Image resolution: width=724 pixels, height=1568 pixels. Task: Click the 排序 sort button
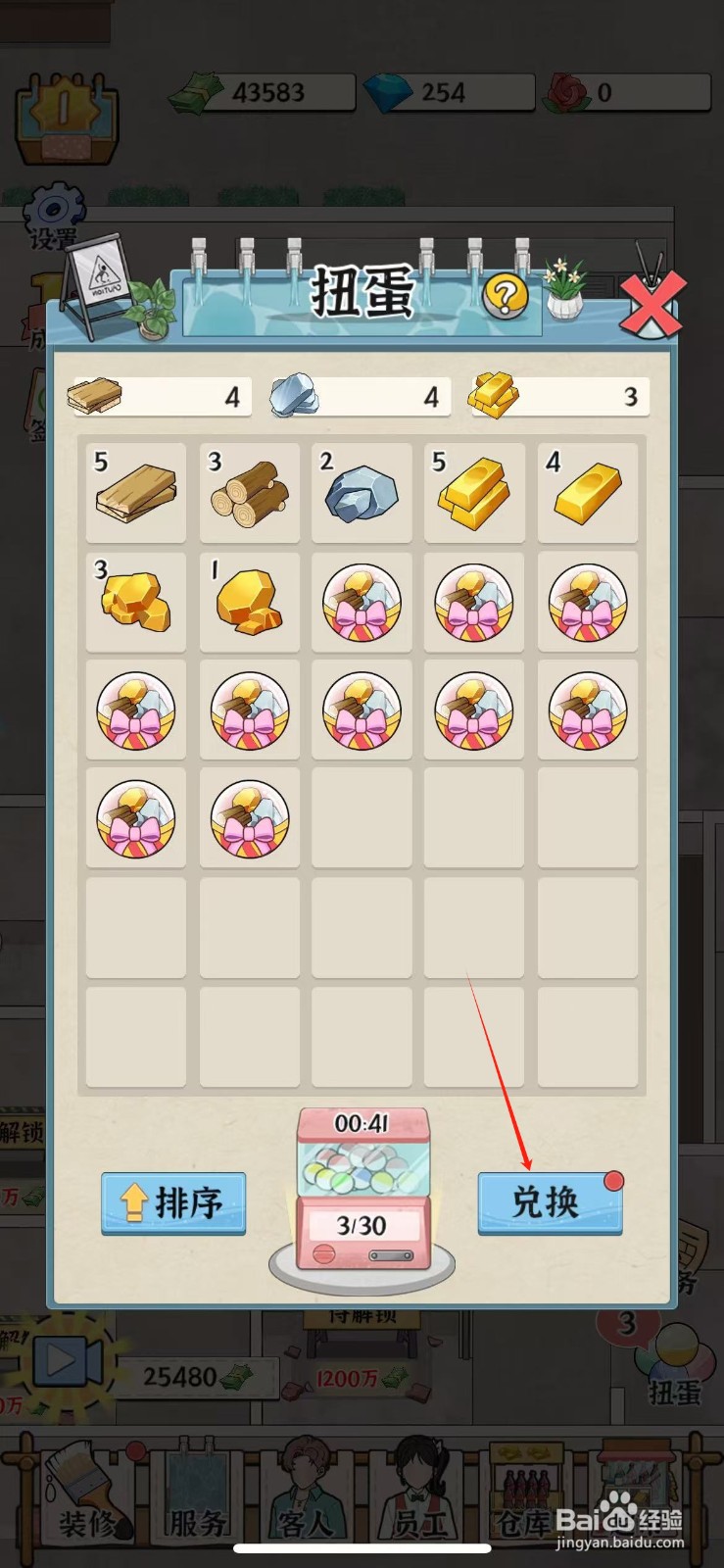[x=173, y=1202]
